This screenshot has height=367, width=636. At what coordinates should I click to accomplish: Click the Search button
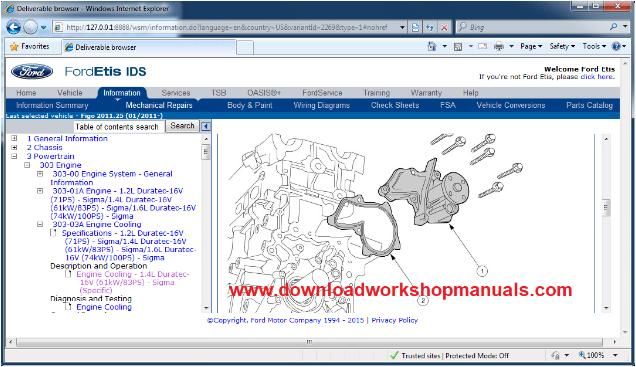pos(182,126)
